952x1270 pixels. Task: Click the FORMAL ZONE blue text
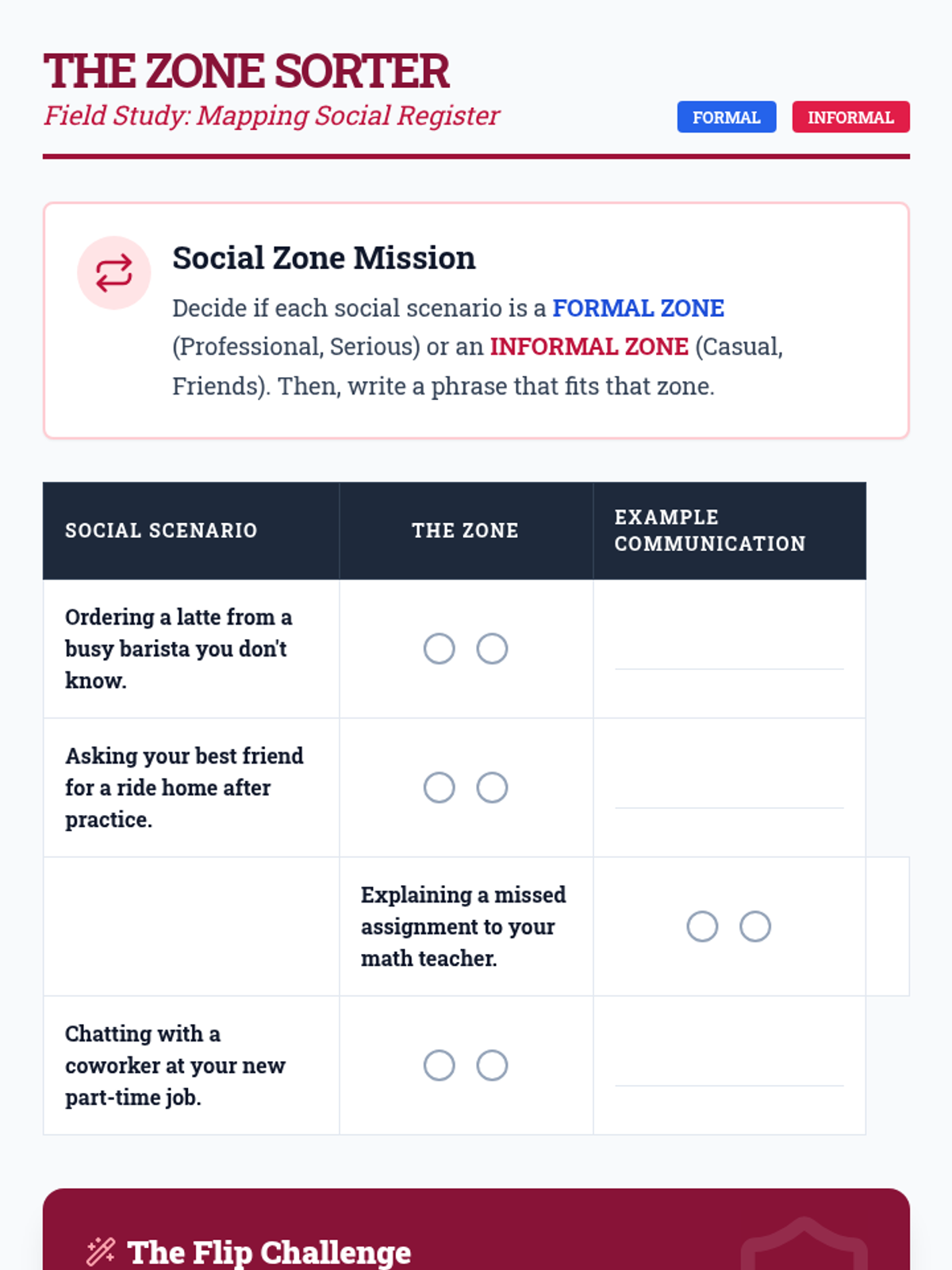[x=638, y=308]
